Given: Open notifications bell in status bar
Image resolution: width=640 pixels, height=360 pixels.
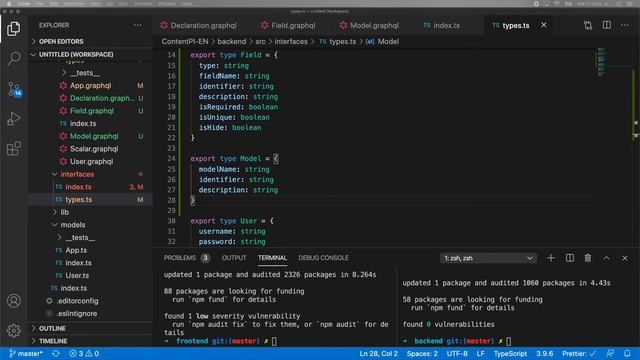Looking at the screenshot, I should (627, 353).
